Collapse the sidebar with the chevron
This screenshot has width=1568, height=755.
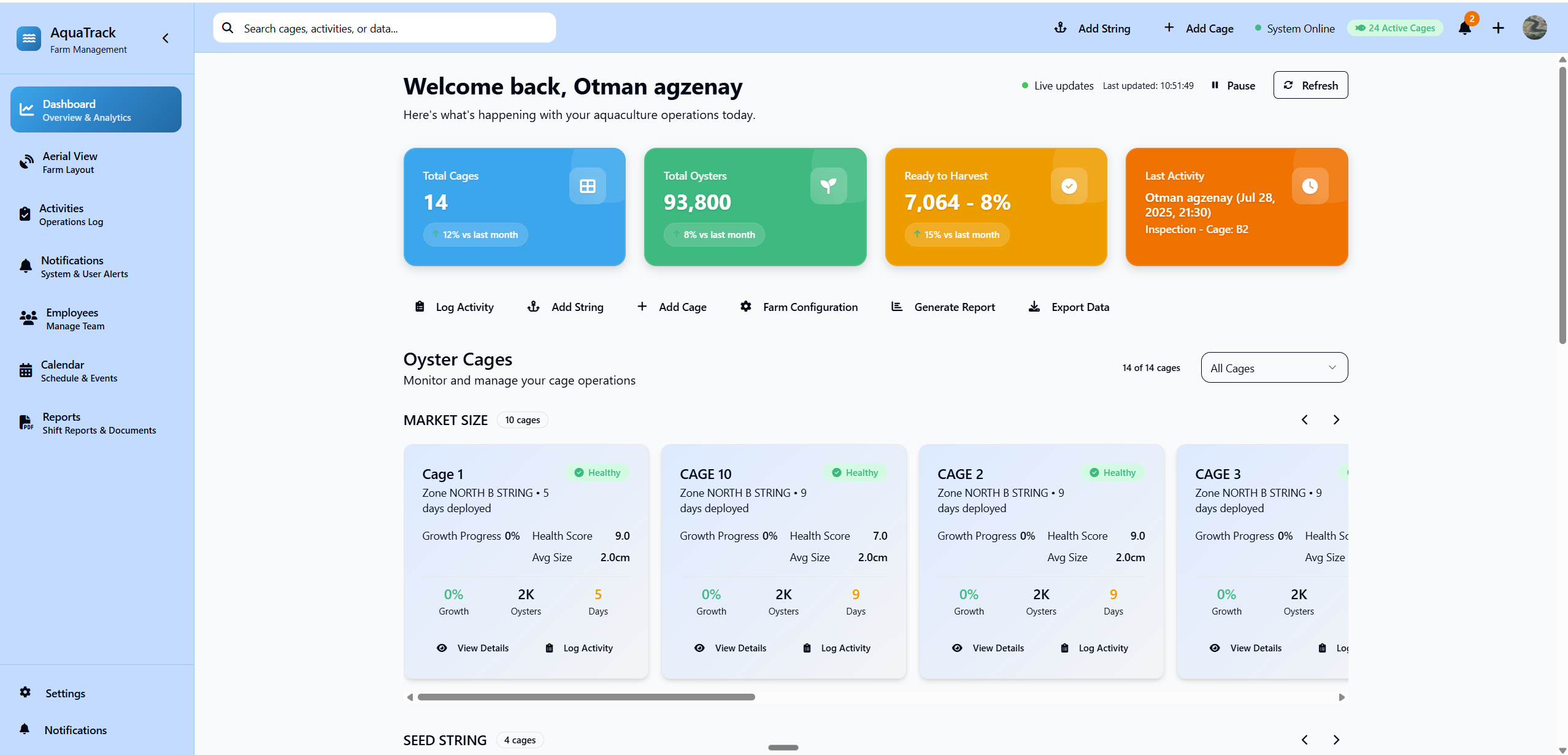[166, 38]
